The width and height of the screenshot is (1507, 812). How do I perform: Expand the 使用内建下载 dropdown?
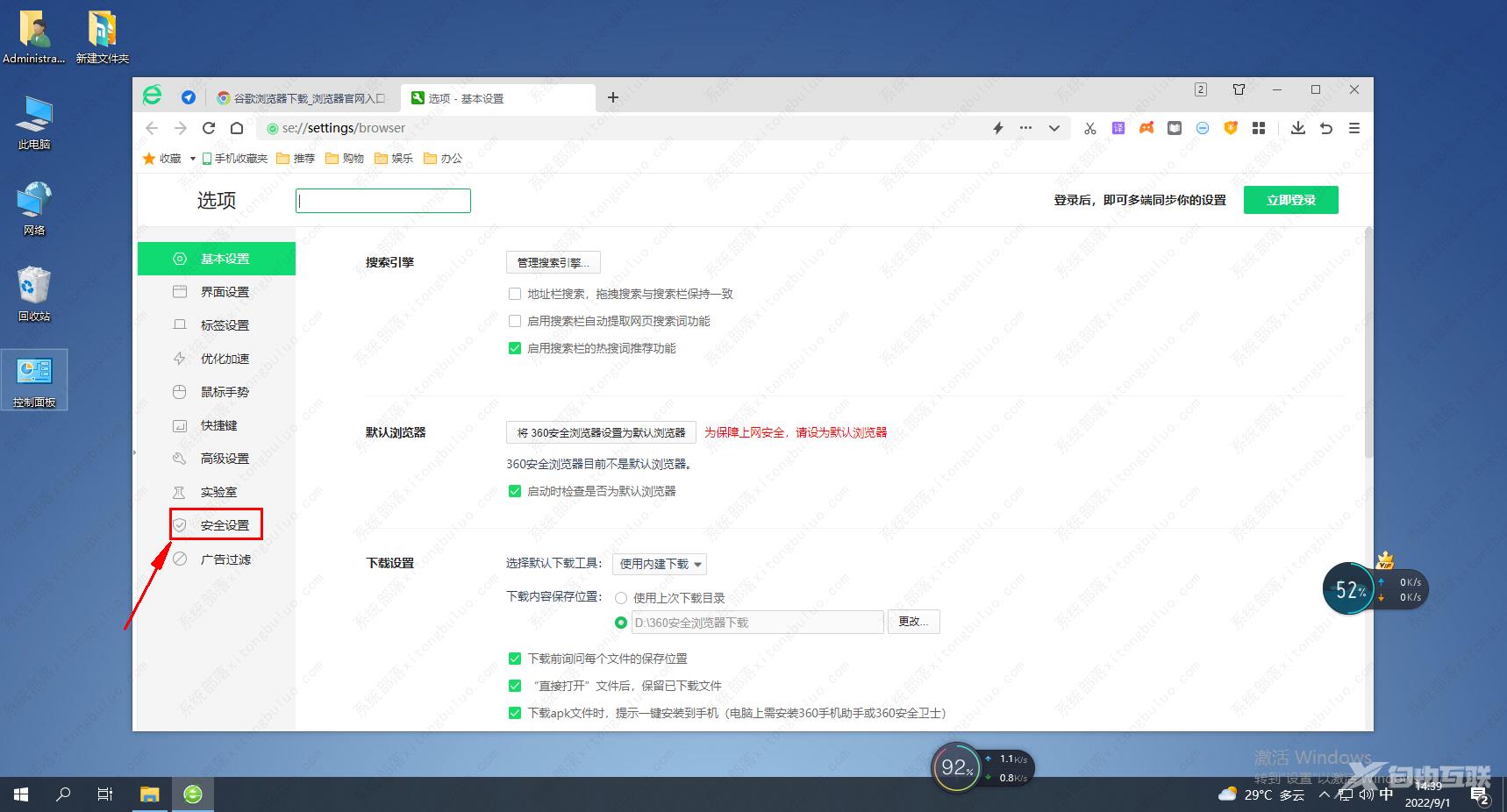tap(660, 564)
